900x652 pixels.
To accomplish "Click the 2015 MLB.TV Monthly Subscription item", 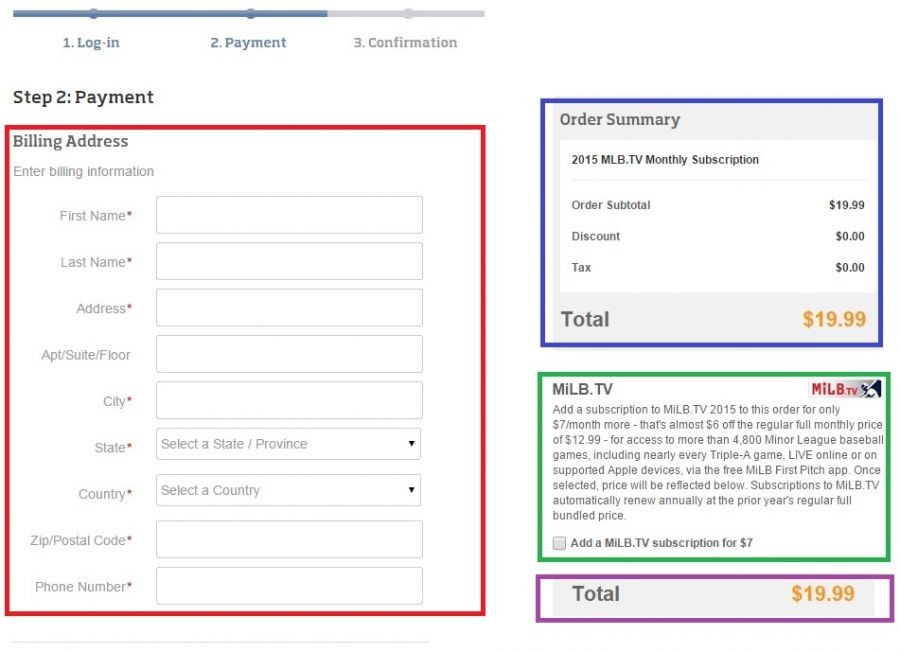I will point(665,160).
